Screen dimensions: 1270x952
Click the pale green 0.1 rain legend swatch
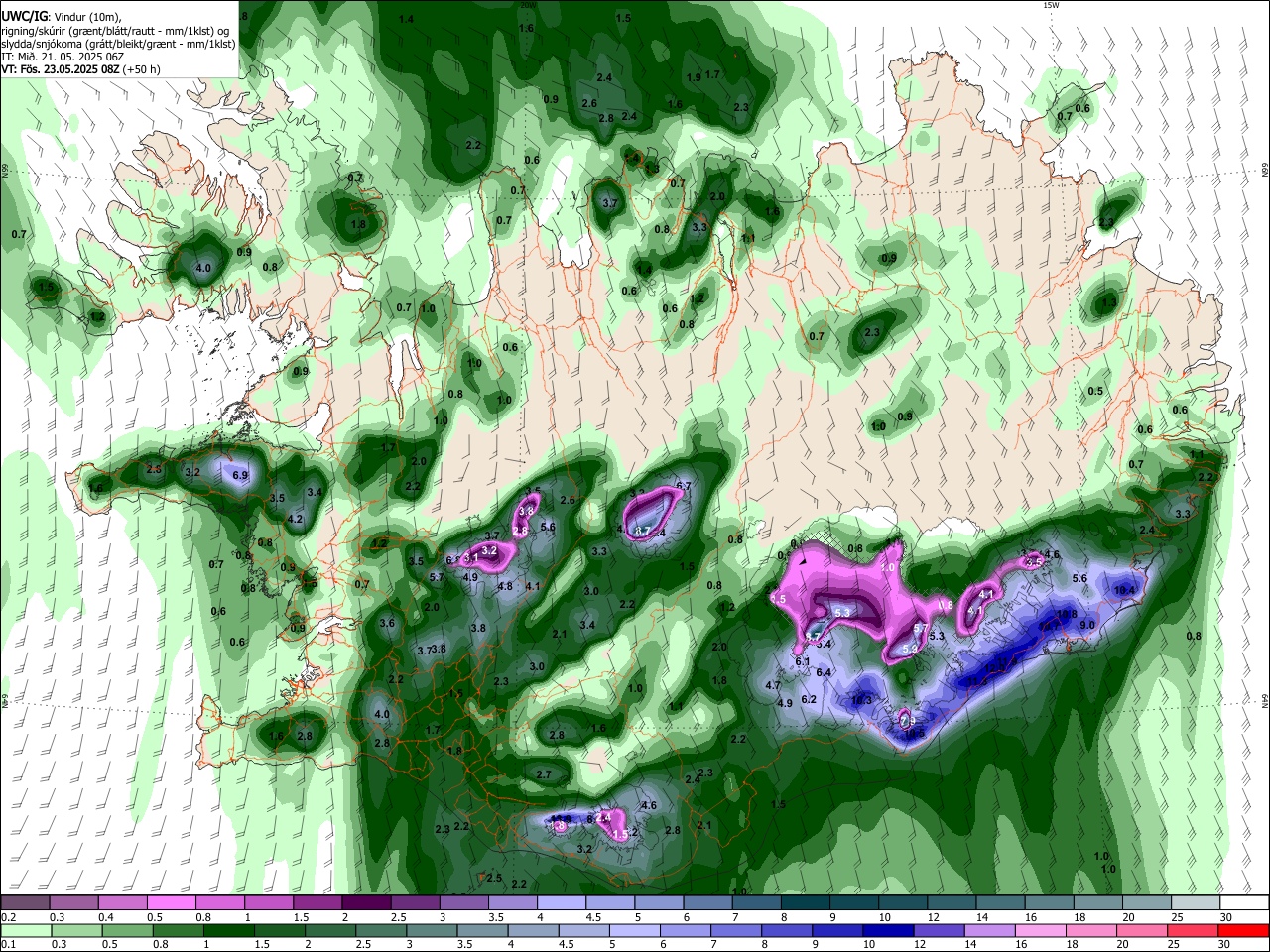[26, 931]
